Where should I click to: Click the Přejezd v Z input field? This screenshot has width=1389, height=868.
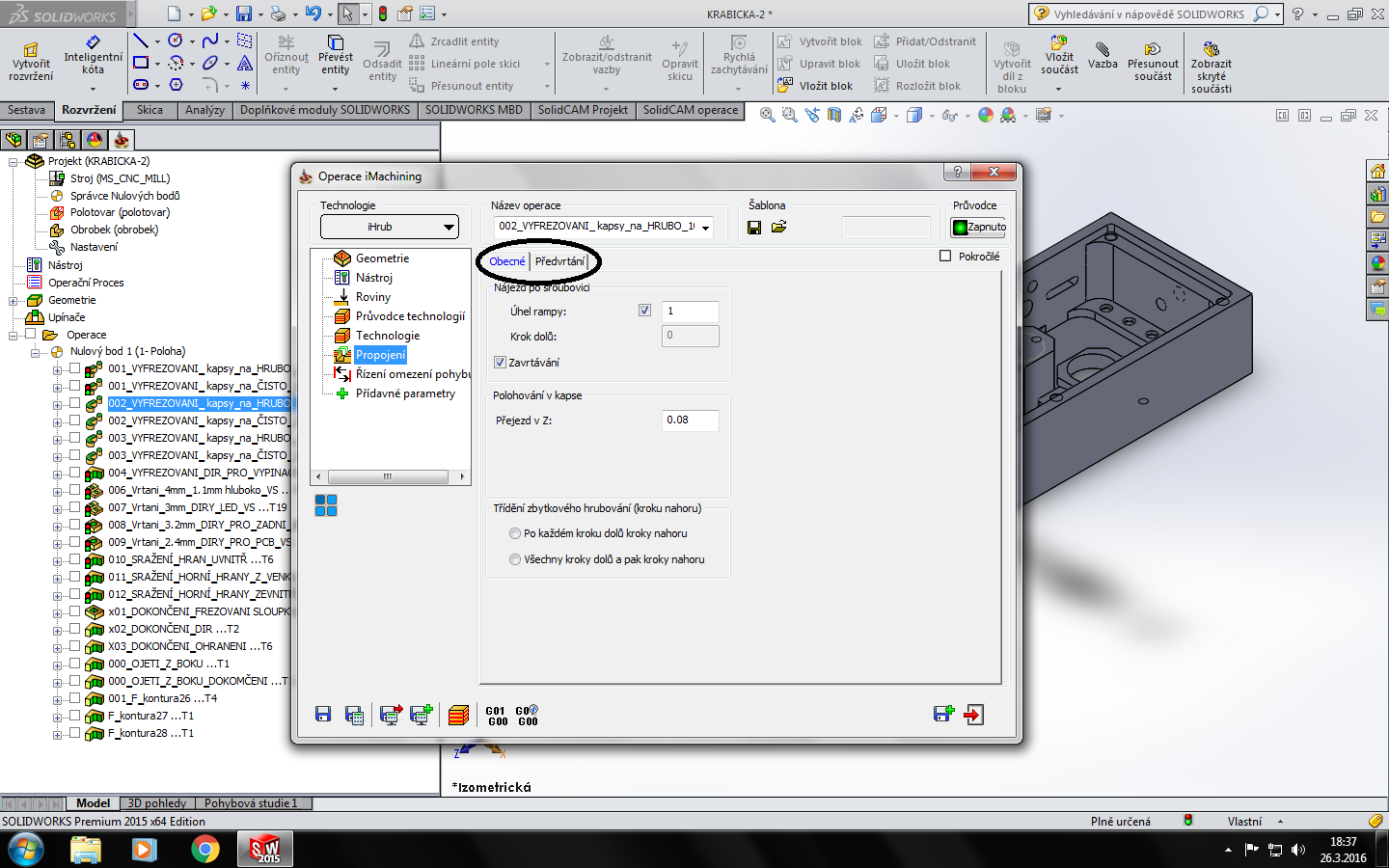coord(690,420)
